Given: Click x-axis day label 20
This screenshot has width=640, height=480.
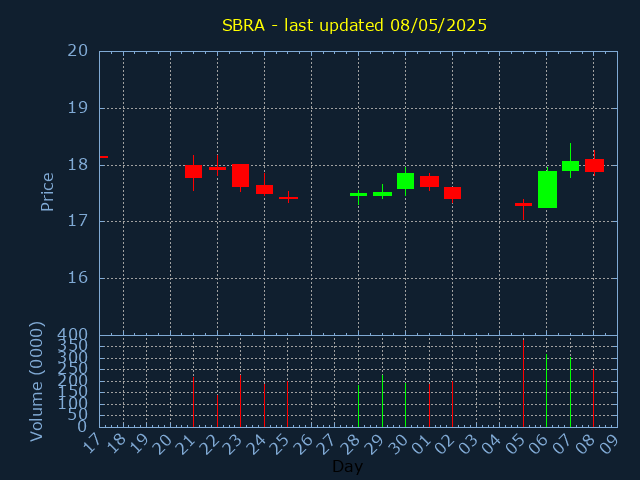Looking at the screenshot, I should [x=162, y=444].
